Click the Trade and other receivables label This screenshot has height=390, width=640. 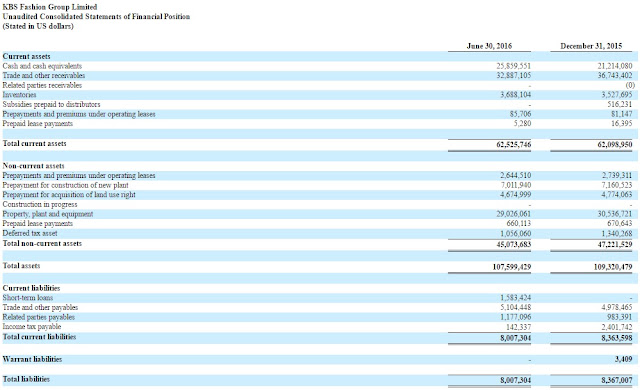point(44,75)
